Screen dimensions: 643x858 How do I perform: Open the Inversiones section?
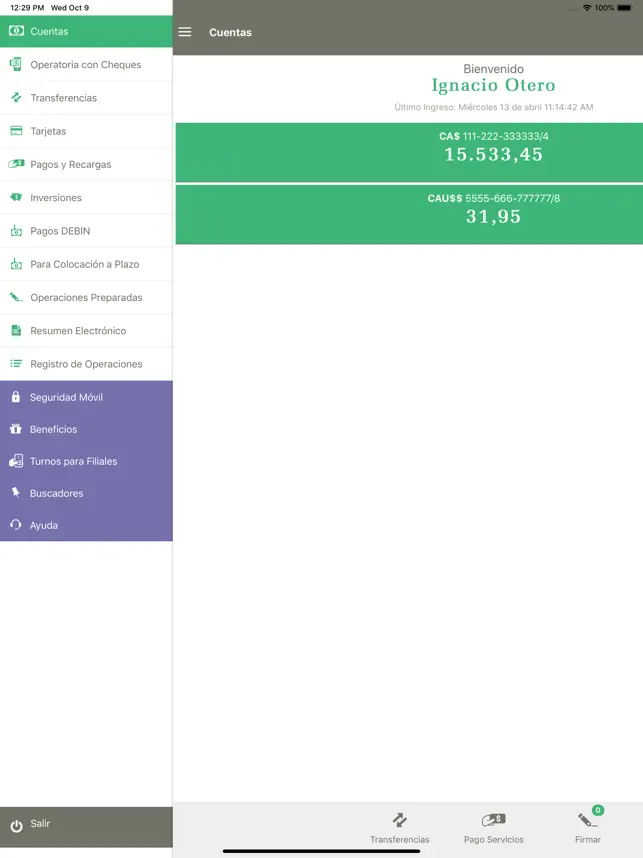[x=56, y=198]
